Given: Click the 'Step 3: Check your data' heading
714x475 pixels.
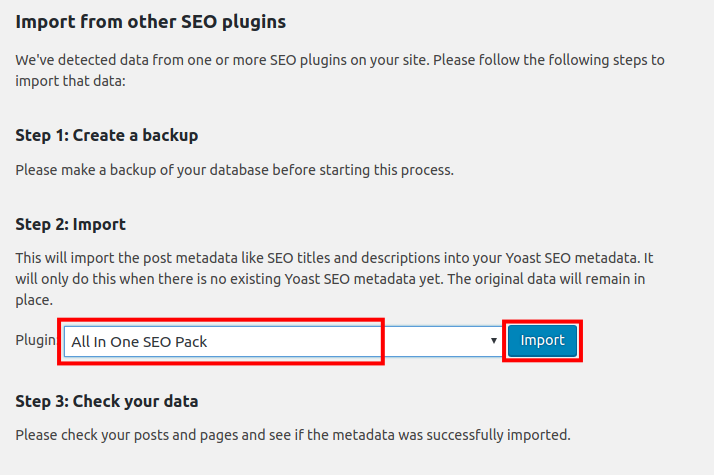Looking at the screenshot, I should (x=107, y=401).
